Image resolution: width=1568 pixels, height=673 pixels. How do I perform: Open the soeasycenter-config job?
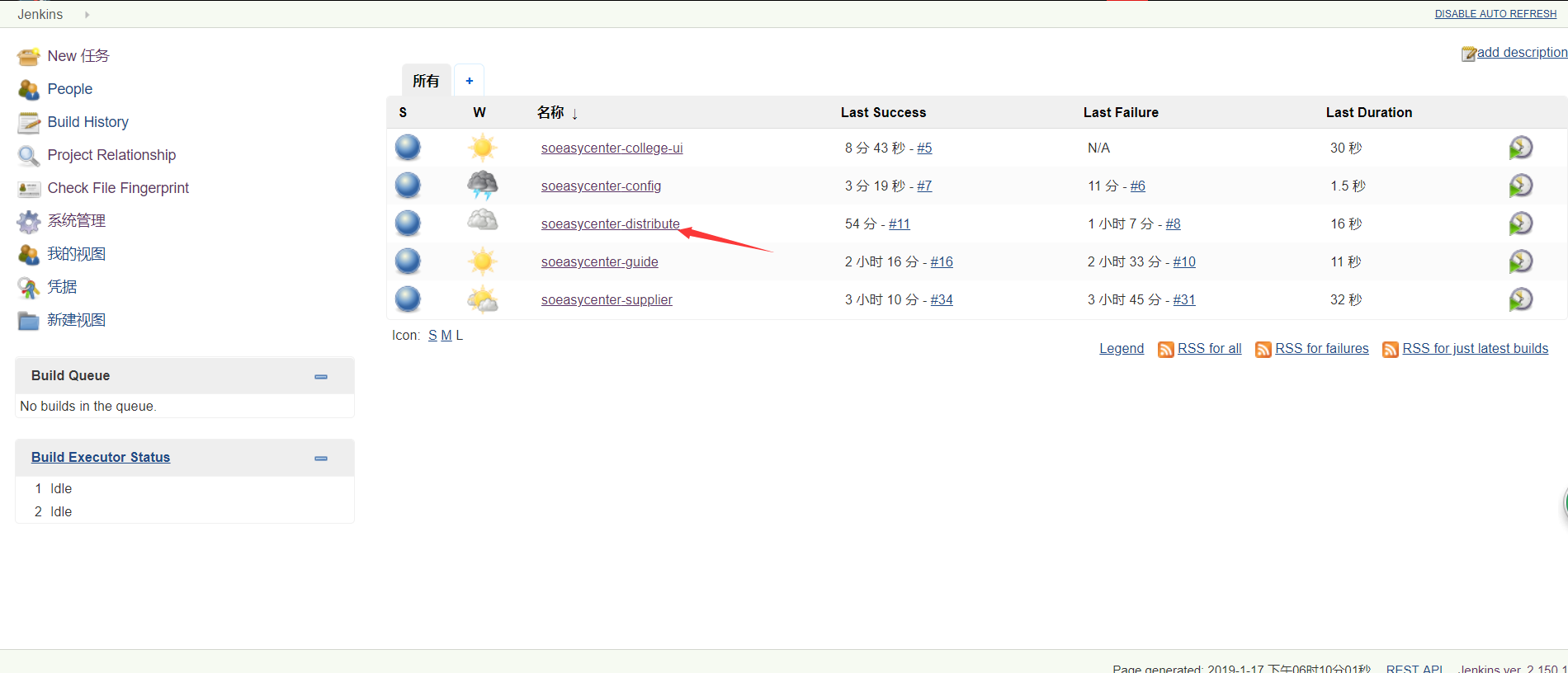pyautogui.click(x=602, y=186)
